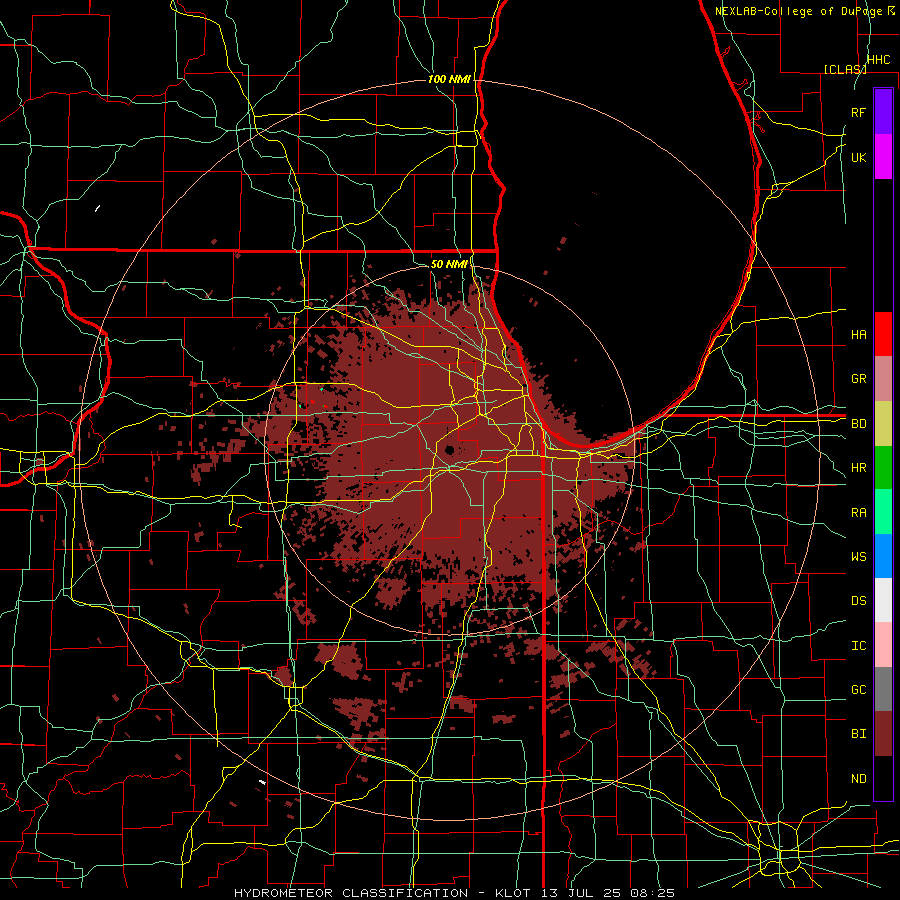Click the 13 JUL 25 date stamp

(x=580, y=893)
